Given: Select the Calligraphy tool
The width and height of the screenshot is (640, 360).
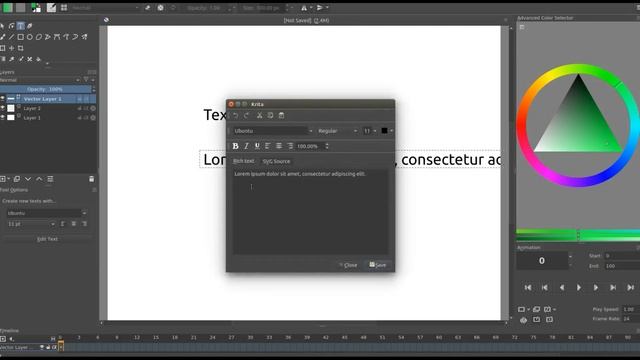Looking at the screenshot, I should point(30,26).
